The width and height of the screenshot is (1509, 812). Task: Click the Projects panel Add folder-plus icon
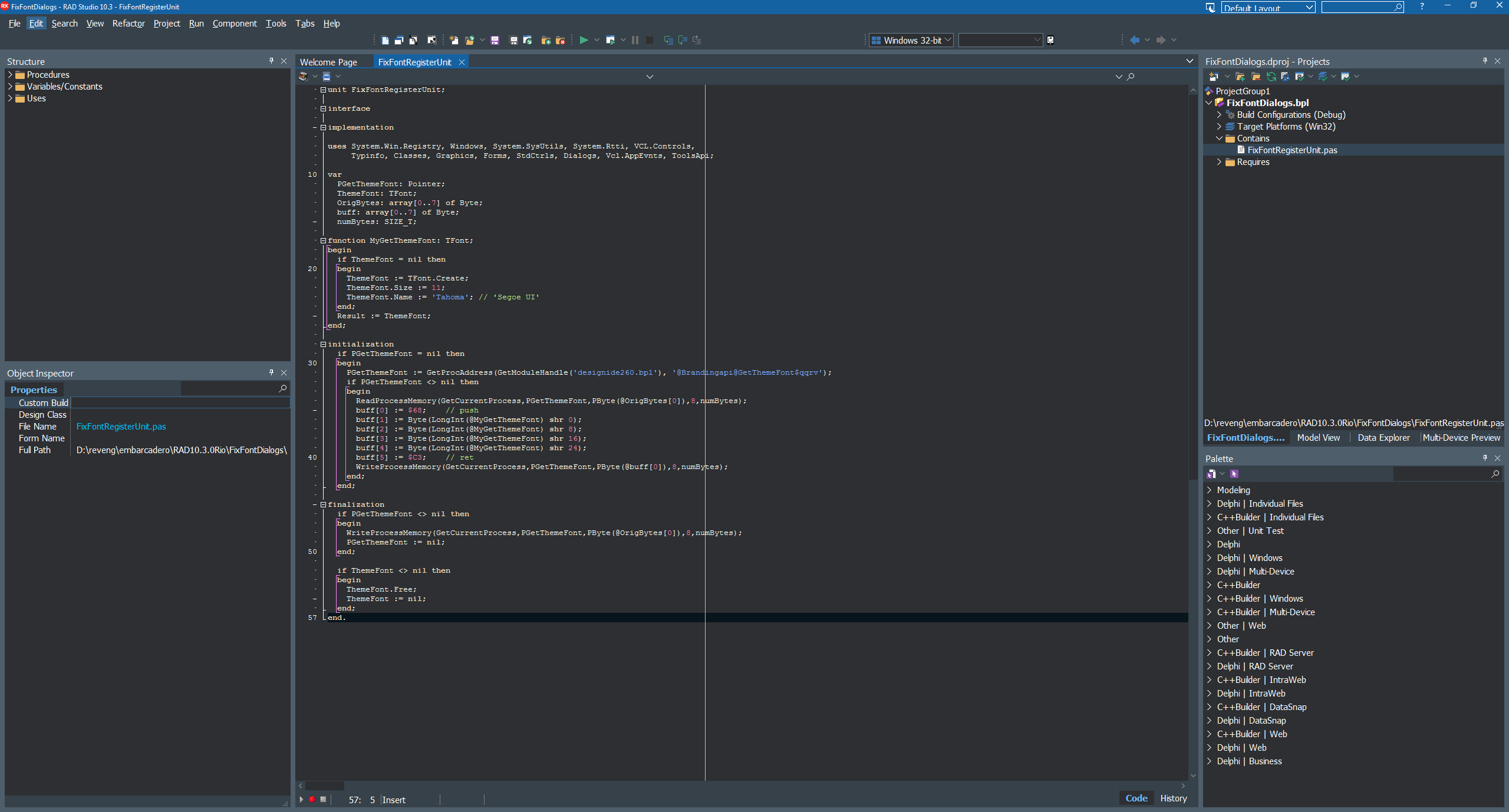coord(1240,77)
